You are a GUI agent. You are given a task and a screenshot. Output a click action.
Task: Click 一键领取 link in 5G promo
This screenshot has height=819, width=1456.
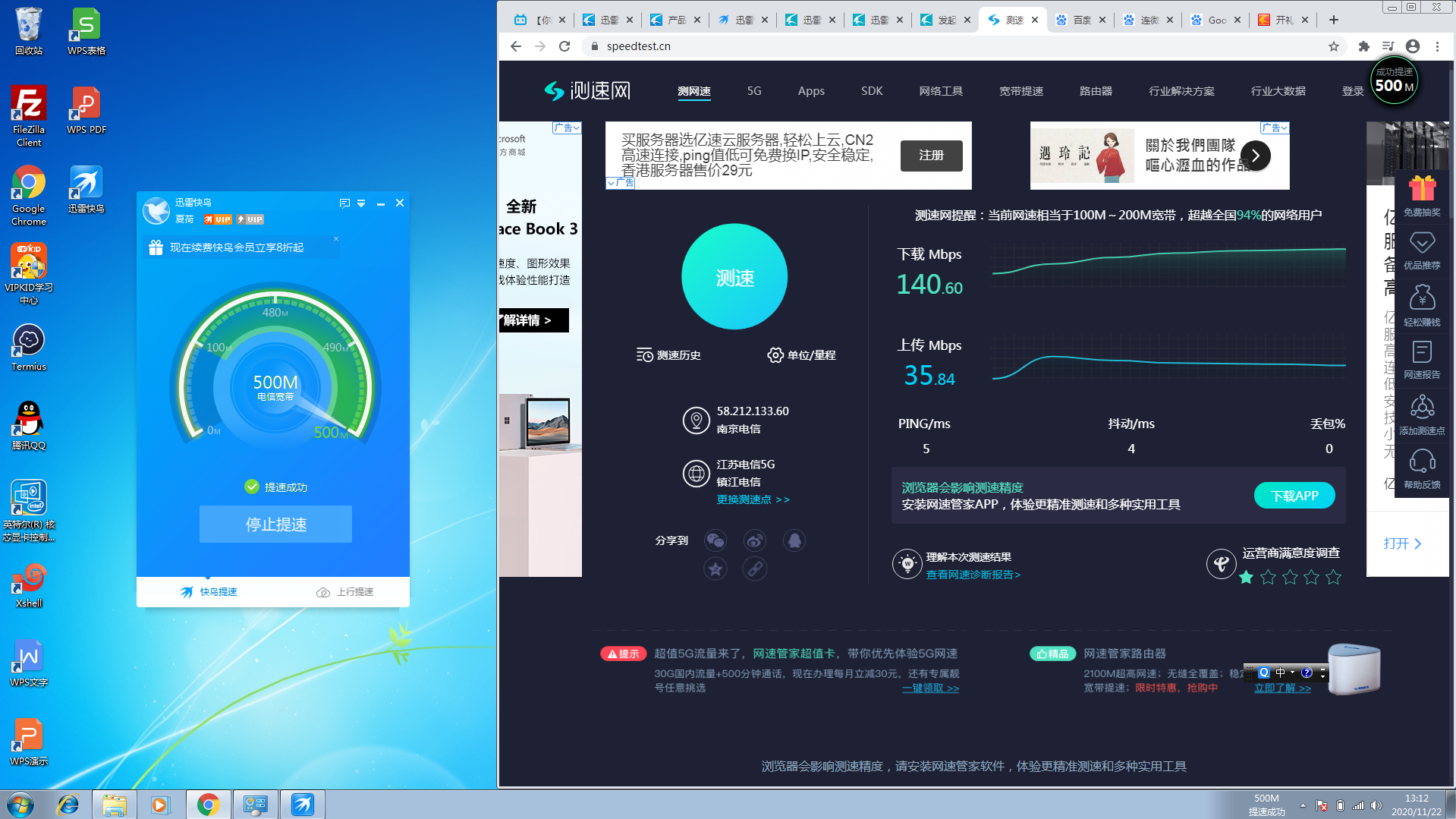930,688
